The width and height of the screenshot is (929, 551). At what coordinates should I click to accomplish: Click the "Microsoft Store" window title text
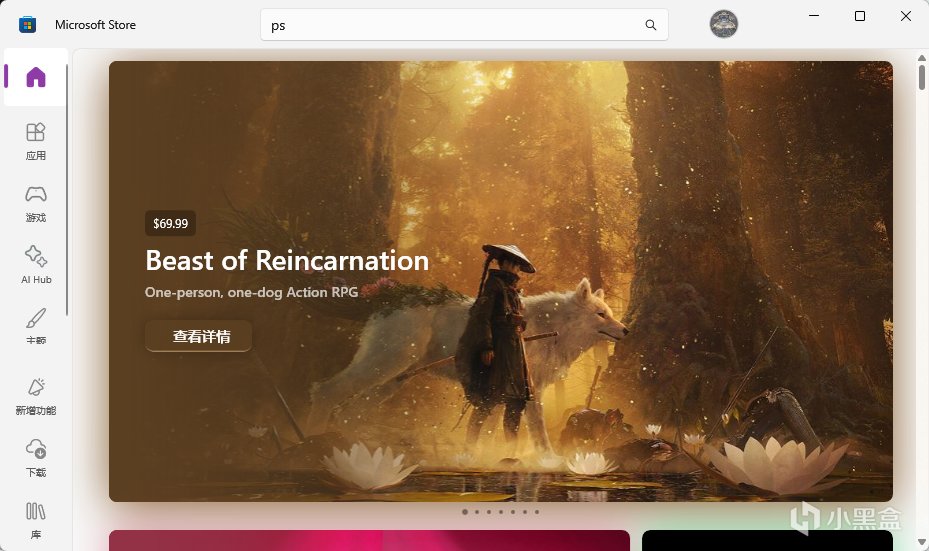95,25
